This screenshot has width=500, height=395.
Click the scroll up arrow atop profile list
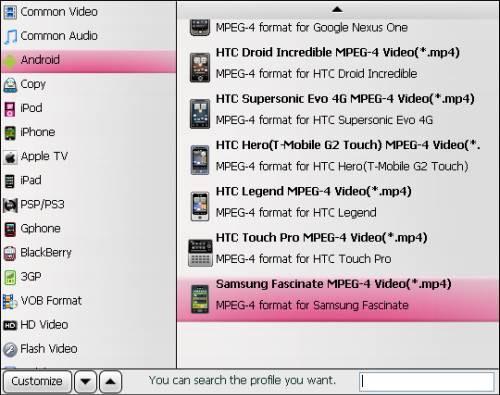tap(337, 9)
